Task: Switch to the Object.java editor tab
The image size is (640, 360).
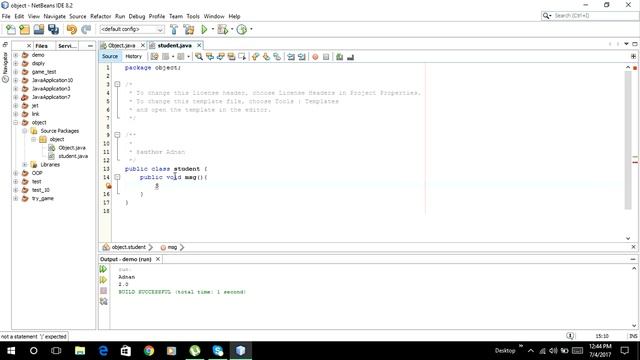Action: (121, 45)
